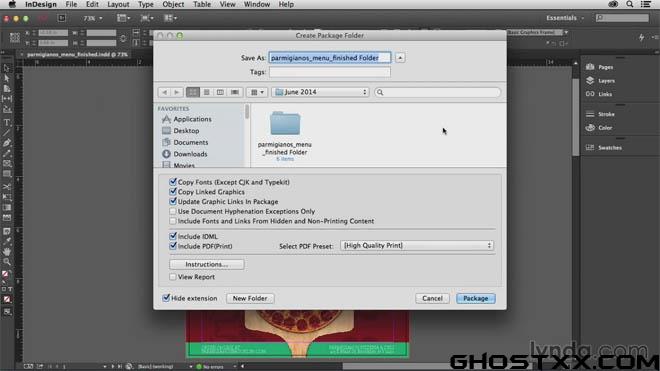Open the Window menu

pyautogui.click(x=257, y=4)
